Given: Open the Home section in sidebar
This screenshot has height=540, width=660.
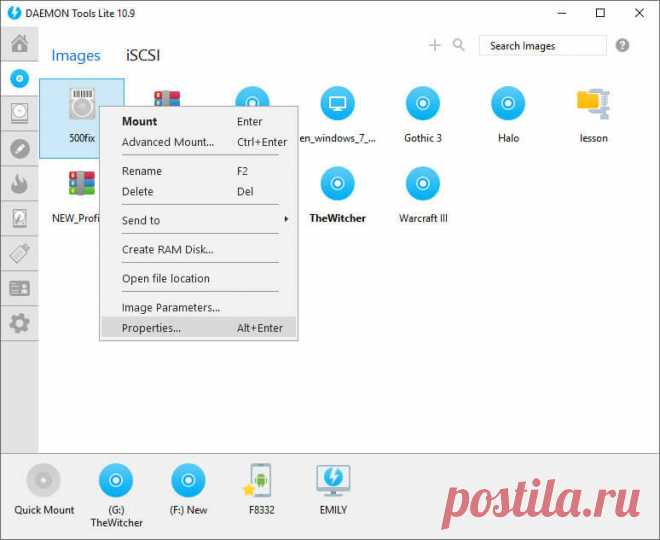Looking at the screenshot, I should [x=19, y=44].
